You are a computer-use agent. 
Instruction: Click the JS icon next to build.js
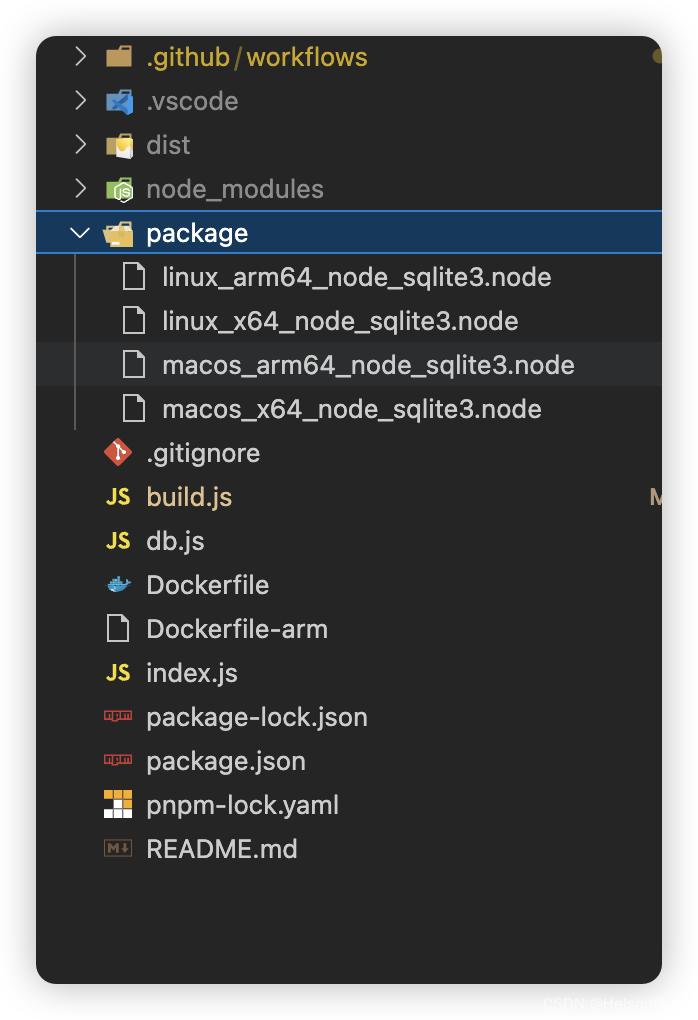tap(117, 497)
